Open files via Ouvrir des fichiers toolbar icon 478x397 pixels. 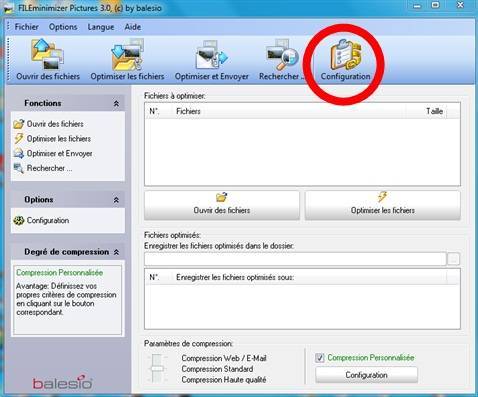click(x=48, y=60)
